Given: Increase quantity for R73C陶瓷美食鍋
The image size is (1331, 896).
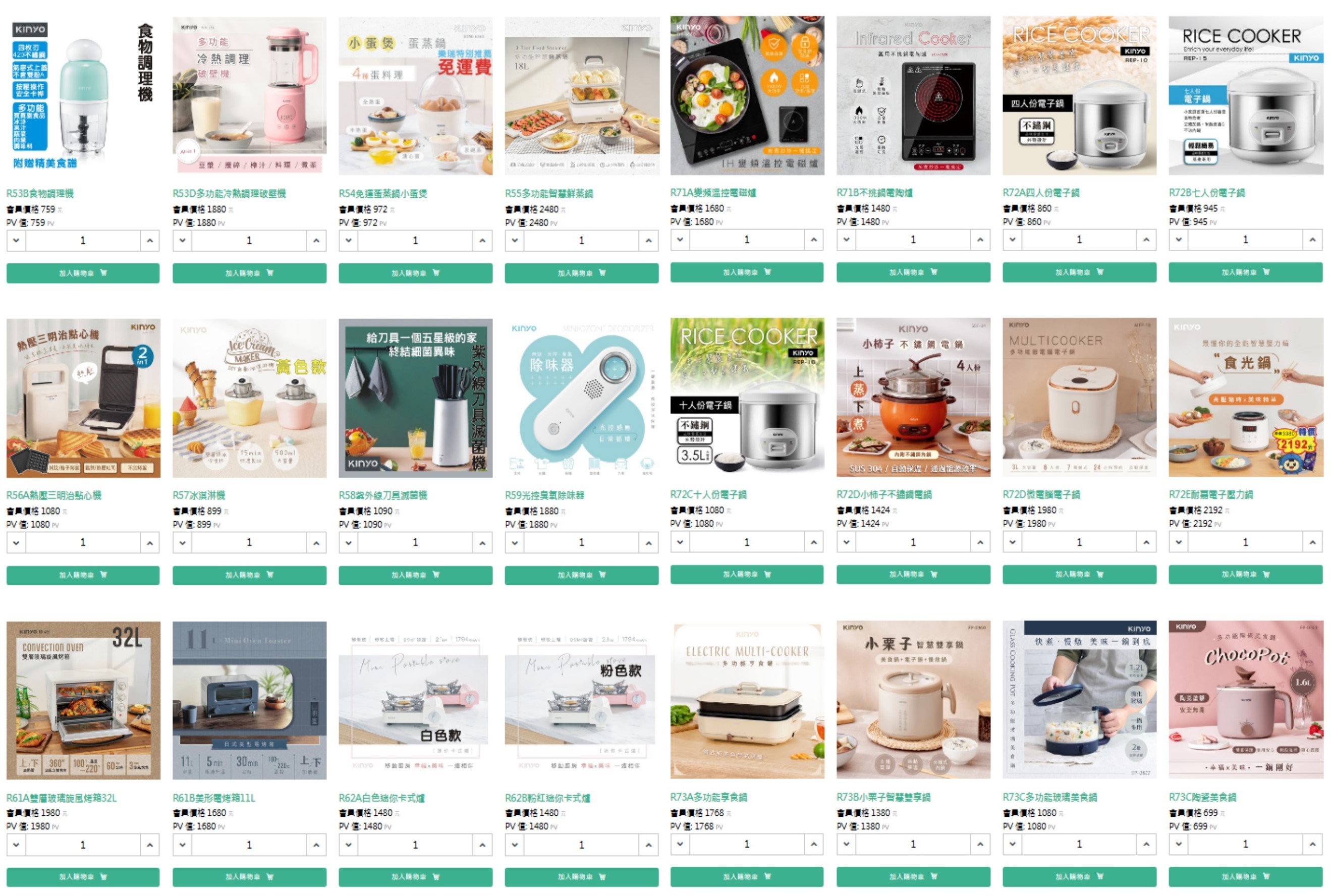Looking at the screenshot, I should click(1313, 844).
